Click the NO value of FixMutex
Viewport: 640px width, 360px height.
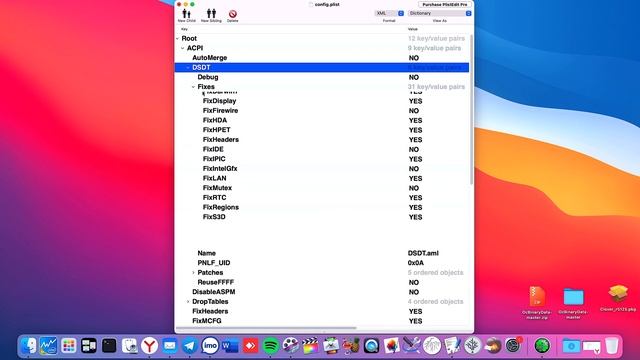click(x=414, y=188)
